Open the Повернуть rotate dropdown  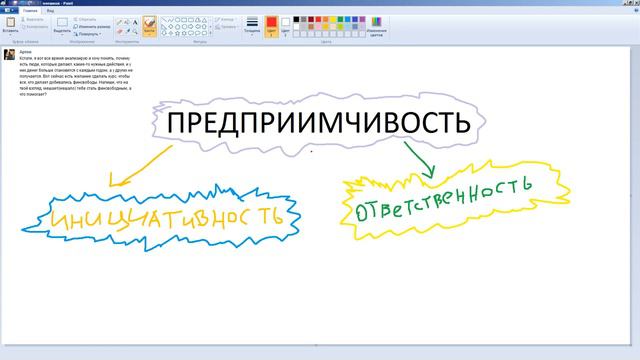pyautogui.click(x=87, y=34)
